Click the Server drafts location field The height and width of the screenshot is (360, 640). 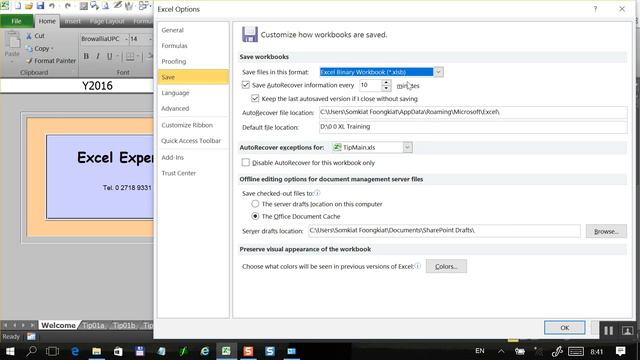tap(444, 231)
